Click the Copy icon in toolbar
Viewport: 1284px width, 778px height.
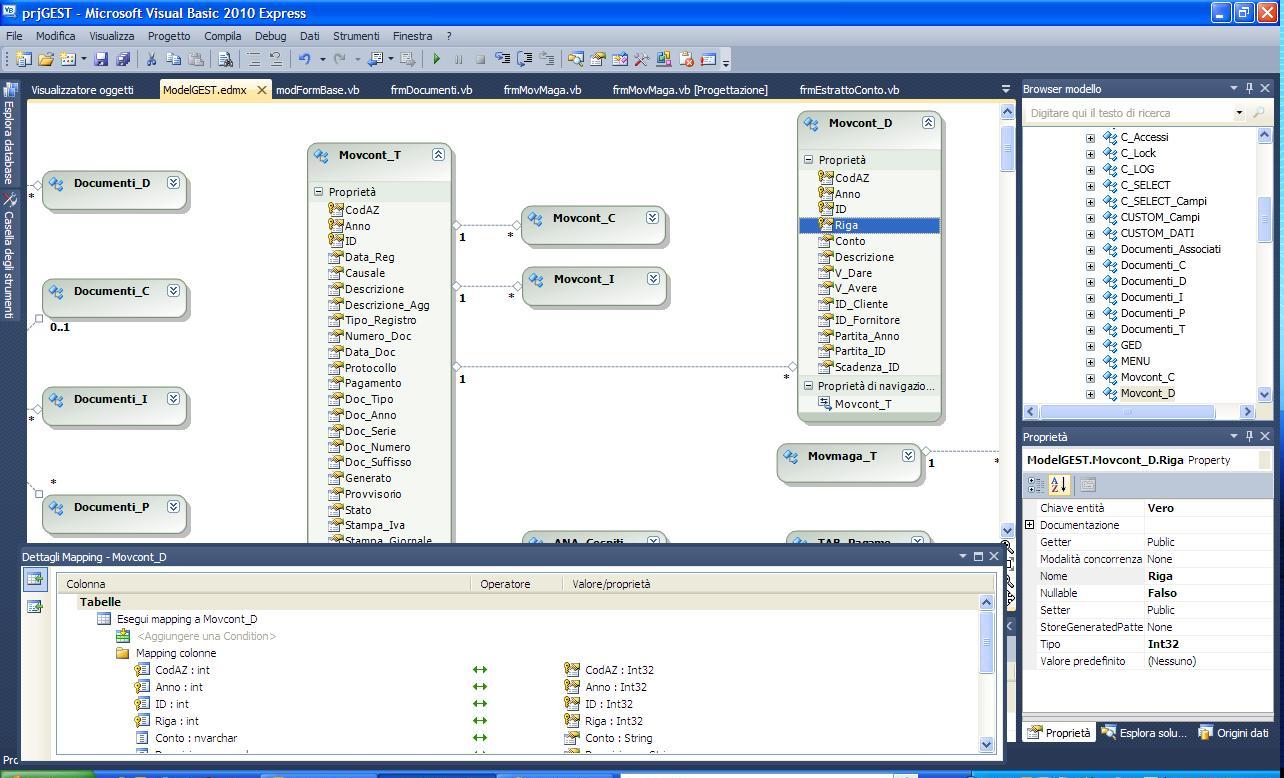coord(174,60)
